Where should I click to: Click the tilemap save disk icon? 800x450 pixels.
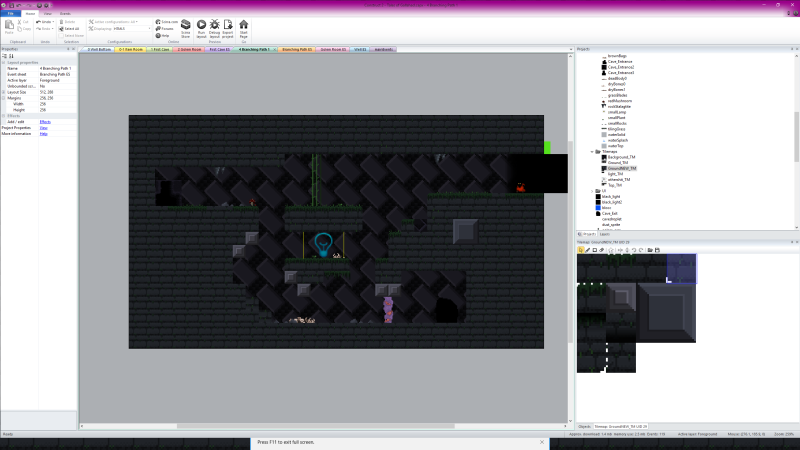(x=657, y=250)
